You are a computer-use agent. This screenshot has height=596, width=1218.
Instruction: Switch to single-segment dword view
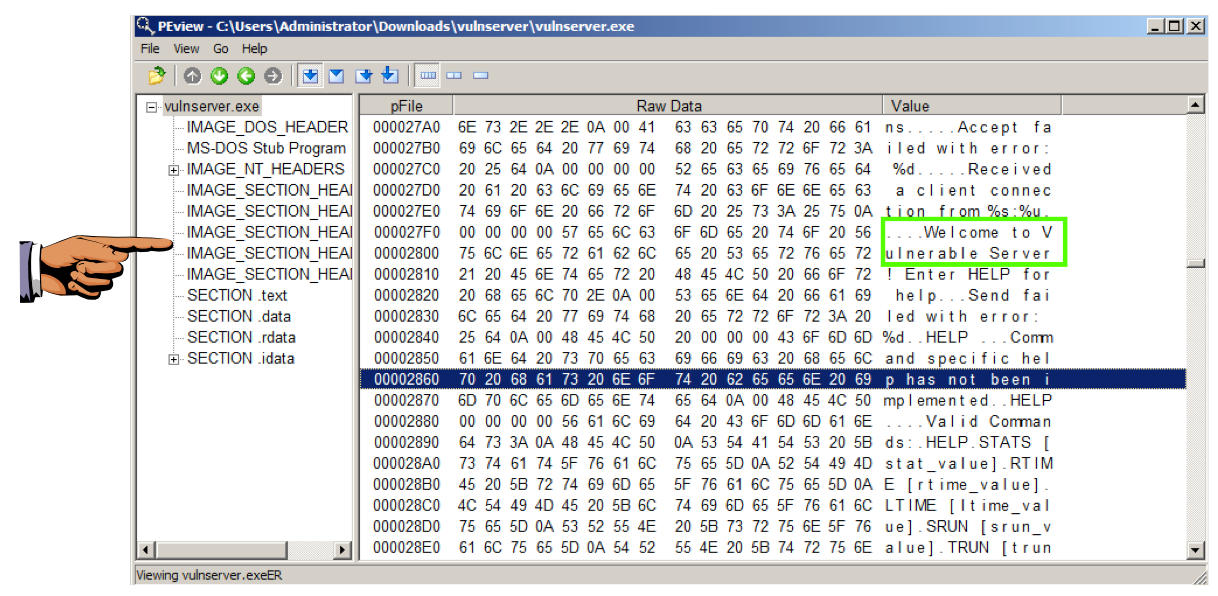(x=480, y=76)
